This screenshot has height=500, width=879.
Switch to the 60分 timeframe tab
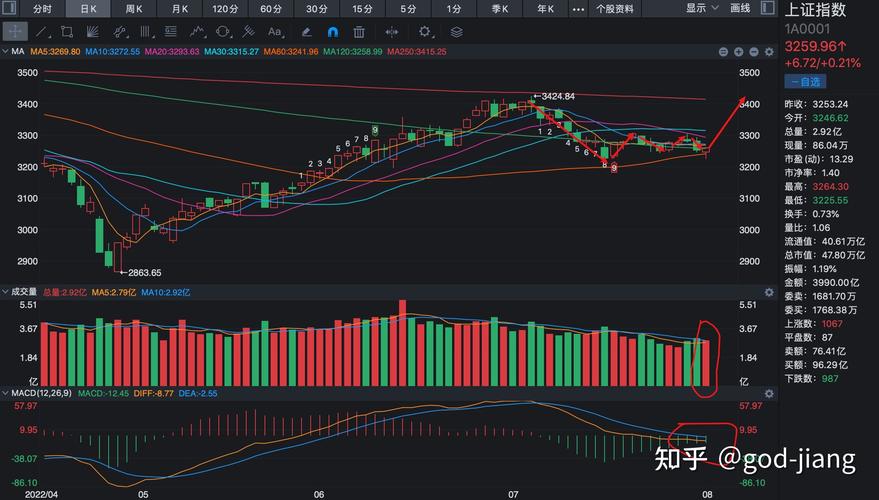tap(270, 8)
